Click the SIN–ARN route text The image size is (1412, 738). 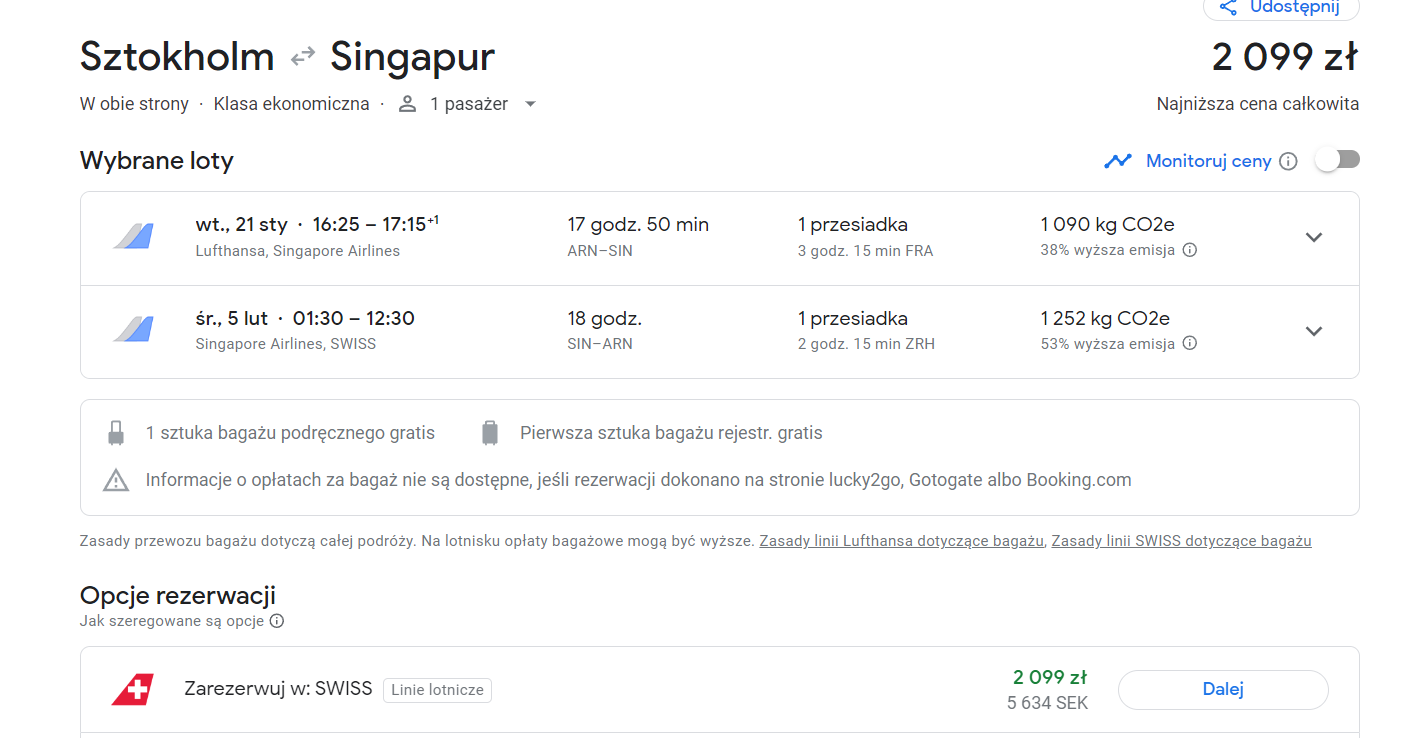(600, 344)
